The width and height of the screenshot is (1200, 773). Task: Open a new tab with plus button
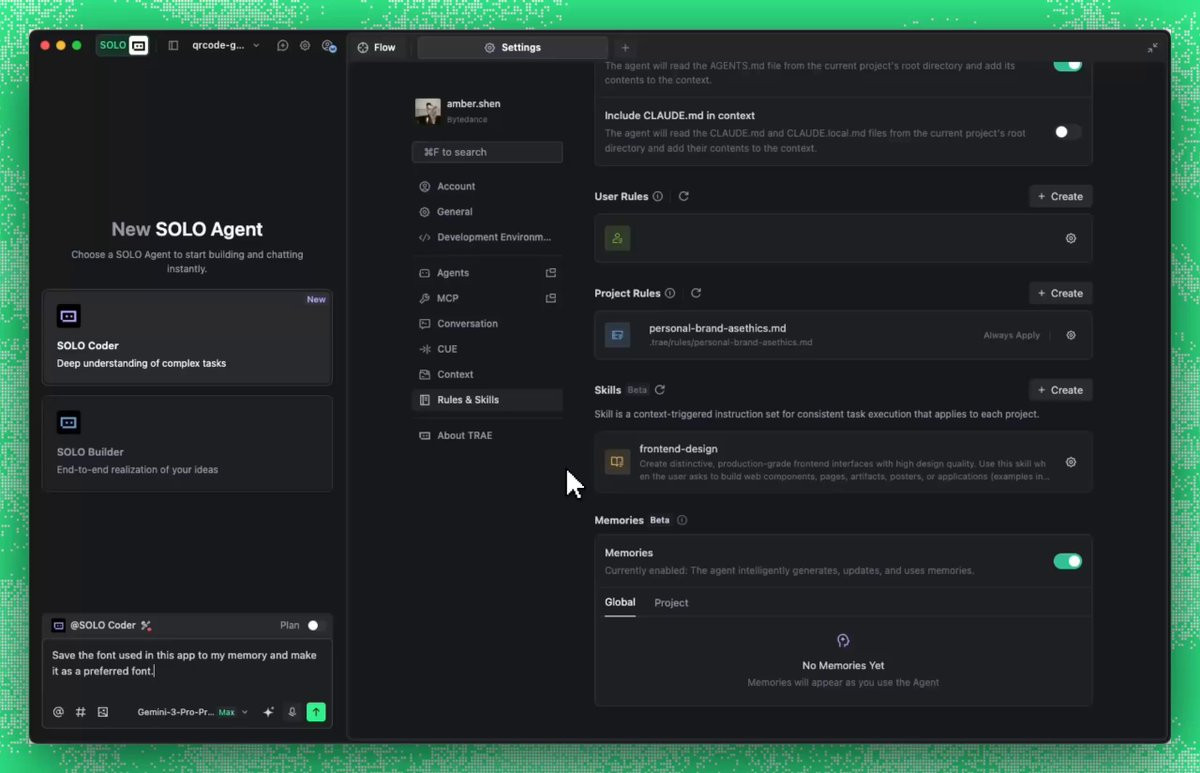tap(625, 47)
